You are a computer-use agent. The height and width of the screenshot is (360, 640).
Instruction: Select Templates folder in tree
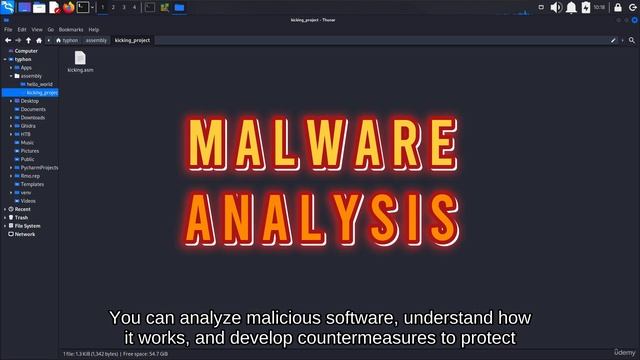(x=32, y=184)
